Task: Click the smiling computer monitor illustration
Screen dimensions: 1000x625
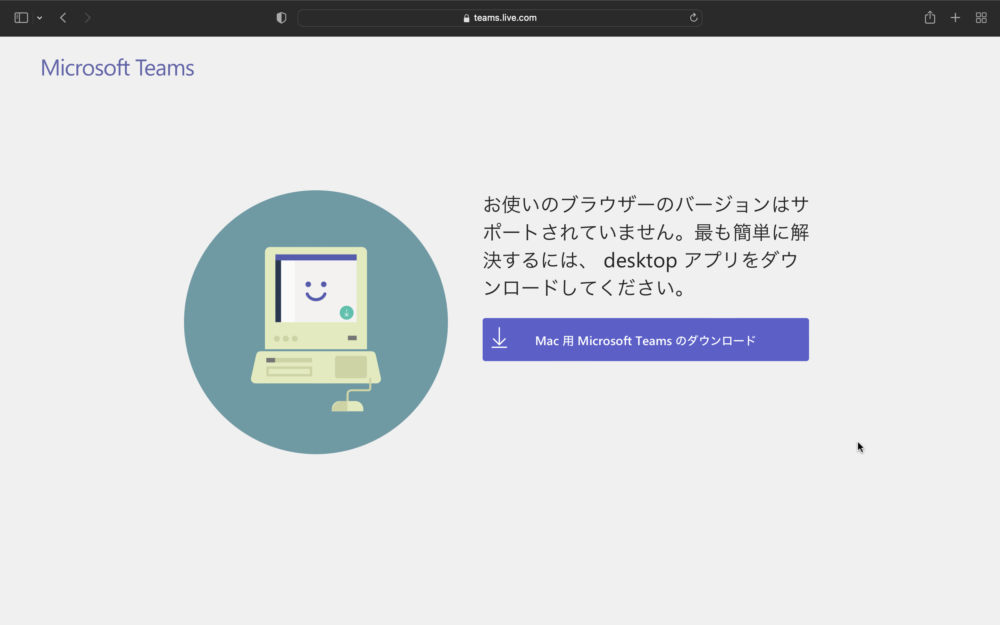Action: click(x=314, y=290)
